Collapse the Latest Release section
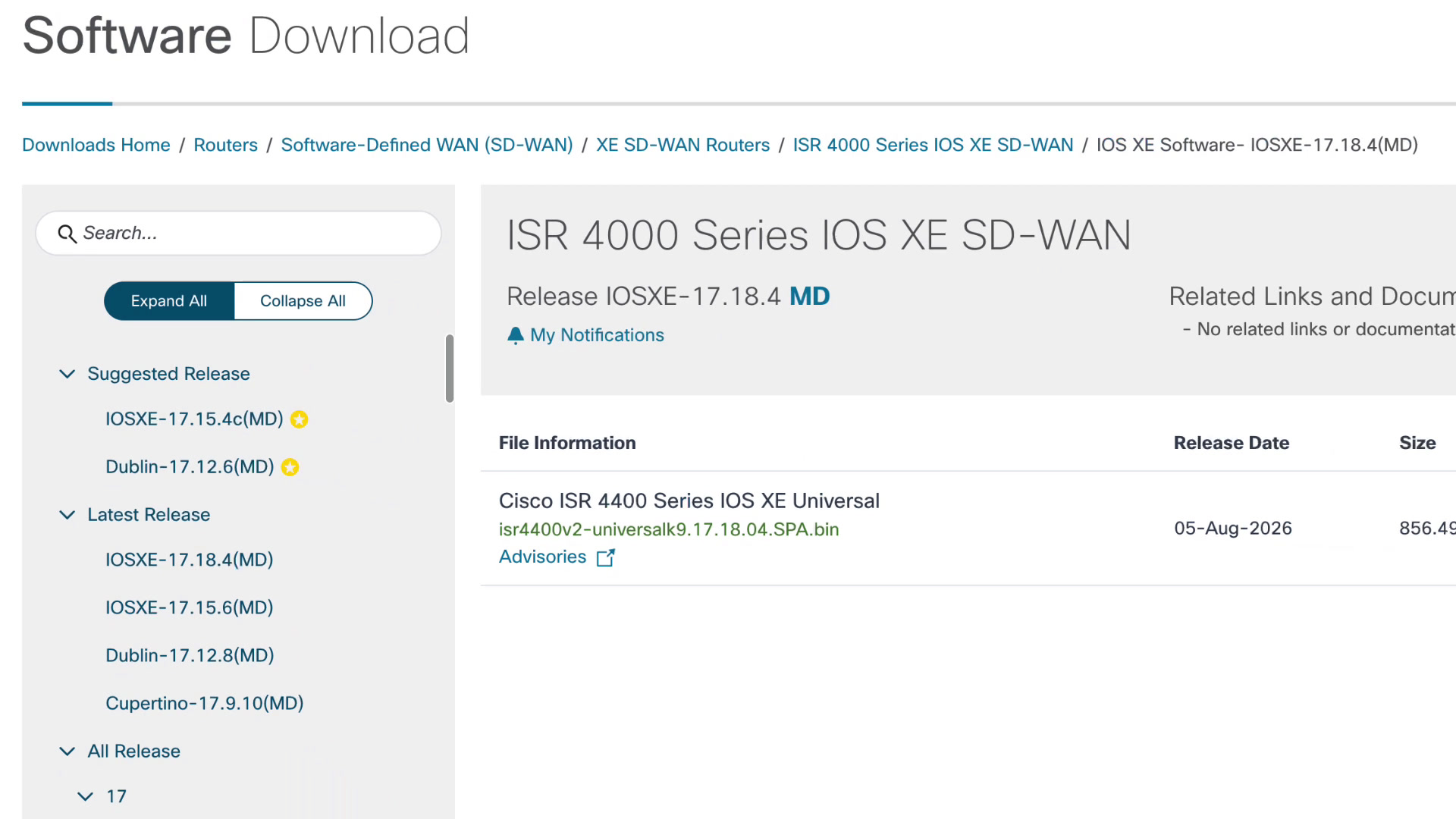 pos(67,515)
